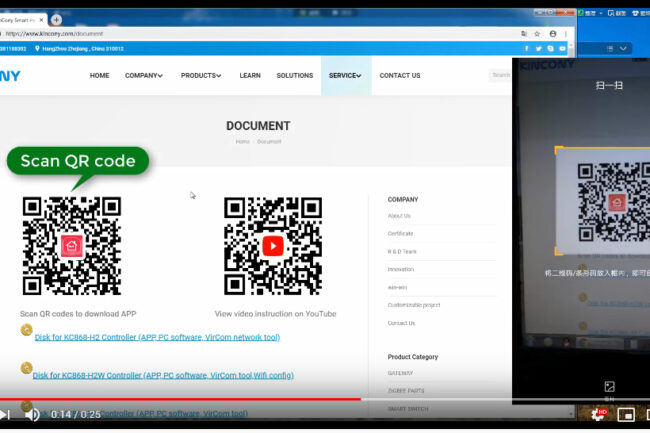The width and height of the screenshot is (650, 433).
Task: Open the YouTube icon in blue bar
Action: [x=562, y=48]
